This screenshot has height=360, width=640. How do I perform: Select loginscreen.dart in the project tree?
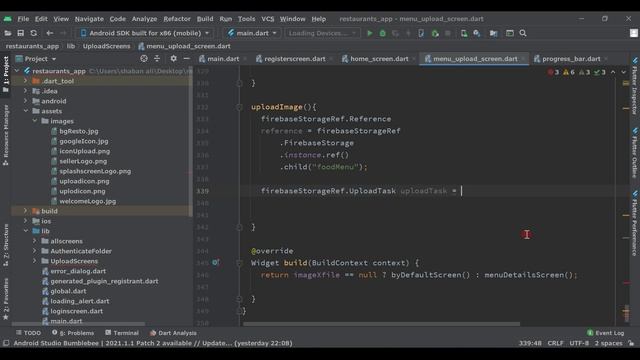coord(77,311)
